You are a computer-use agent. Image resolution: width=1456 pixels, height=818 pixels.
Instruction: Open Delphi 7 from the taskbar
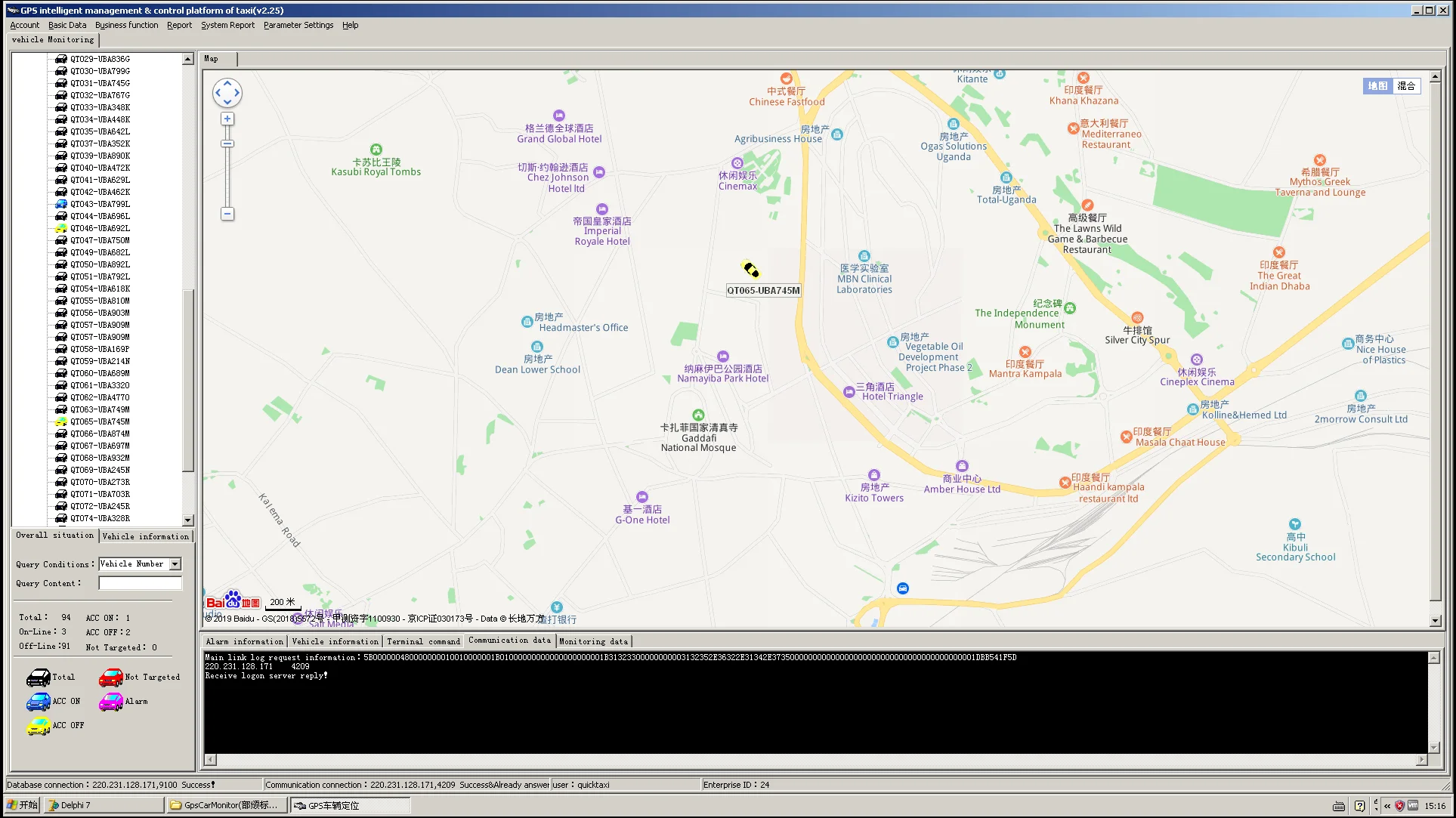click(104, 805)
